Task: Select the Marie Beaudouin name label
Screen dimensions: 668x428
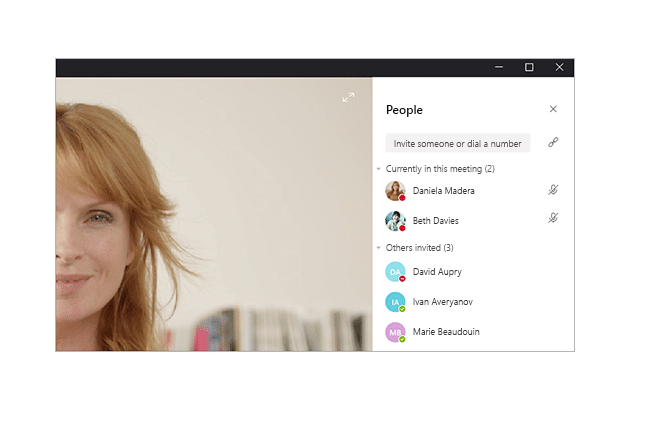Action: click(x=445, y=332)
